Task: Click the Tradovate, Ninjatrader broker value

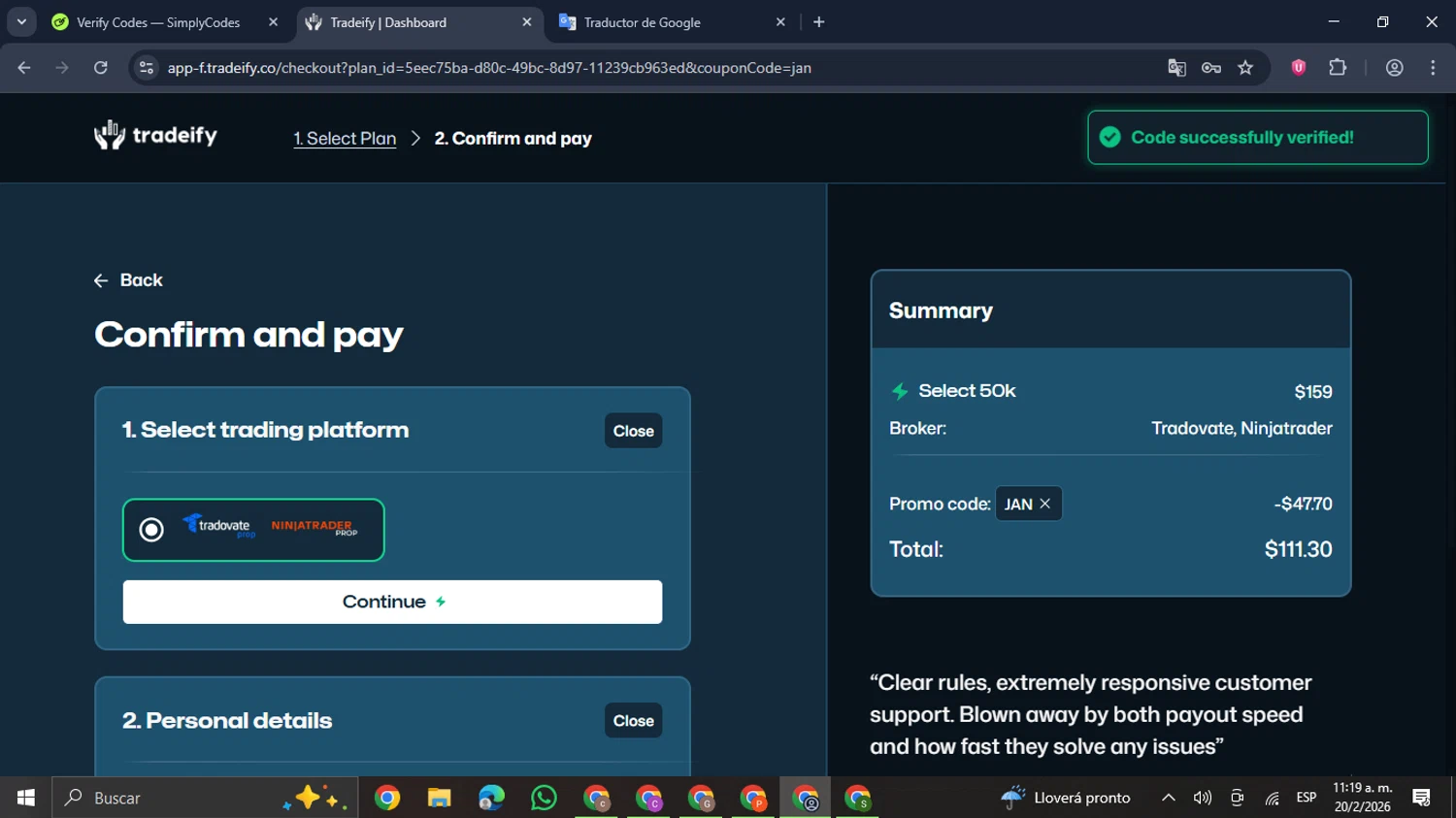Action: click(1241, 428)
